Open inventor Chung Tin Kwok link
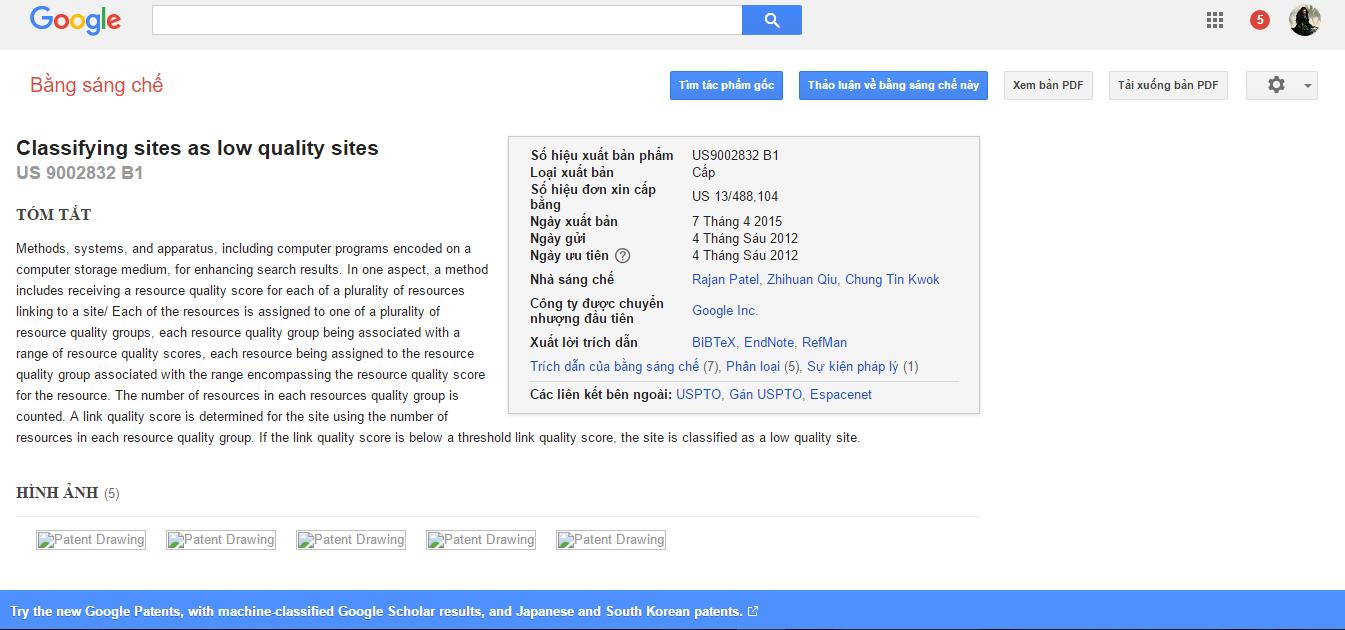1345x630 pixels. click(x=892, y=280)
